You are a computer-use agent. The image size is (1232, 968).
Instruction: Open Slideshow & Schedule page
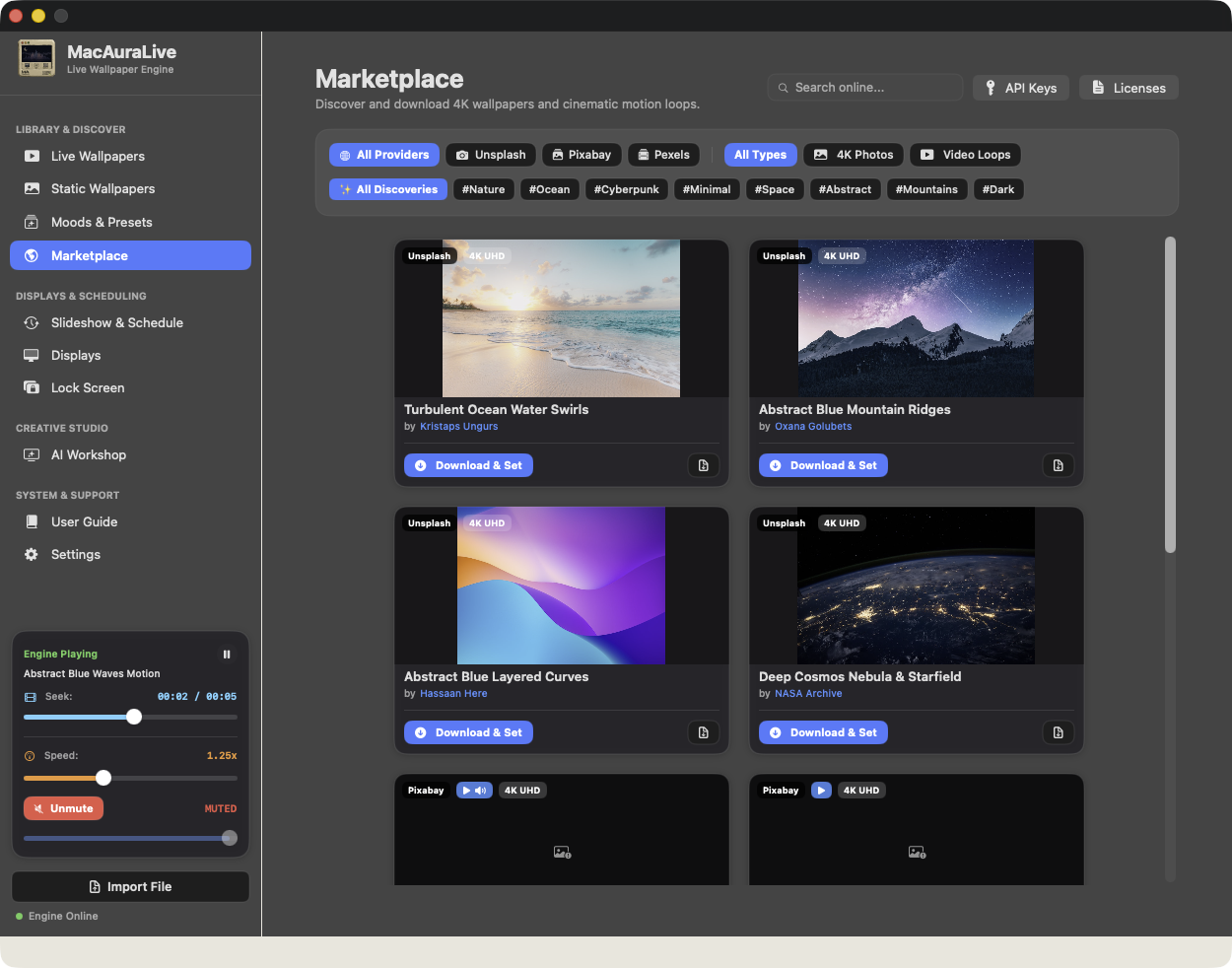(130, 322)
